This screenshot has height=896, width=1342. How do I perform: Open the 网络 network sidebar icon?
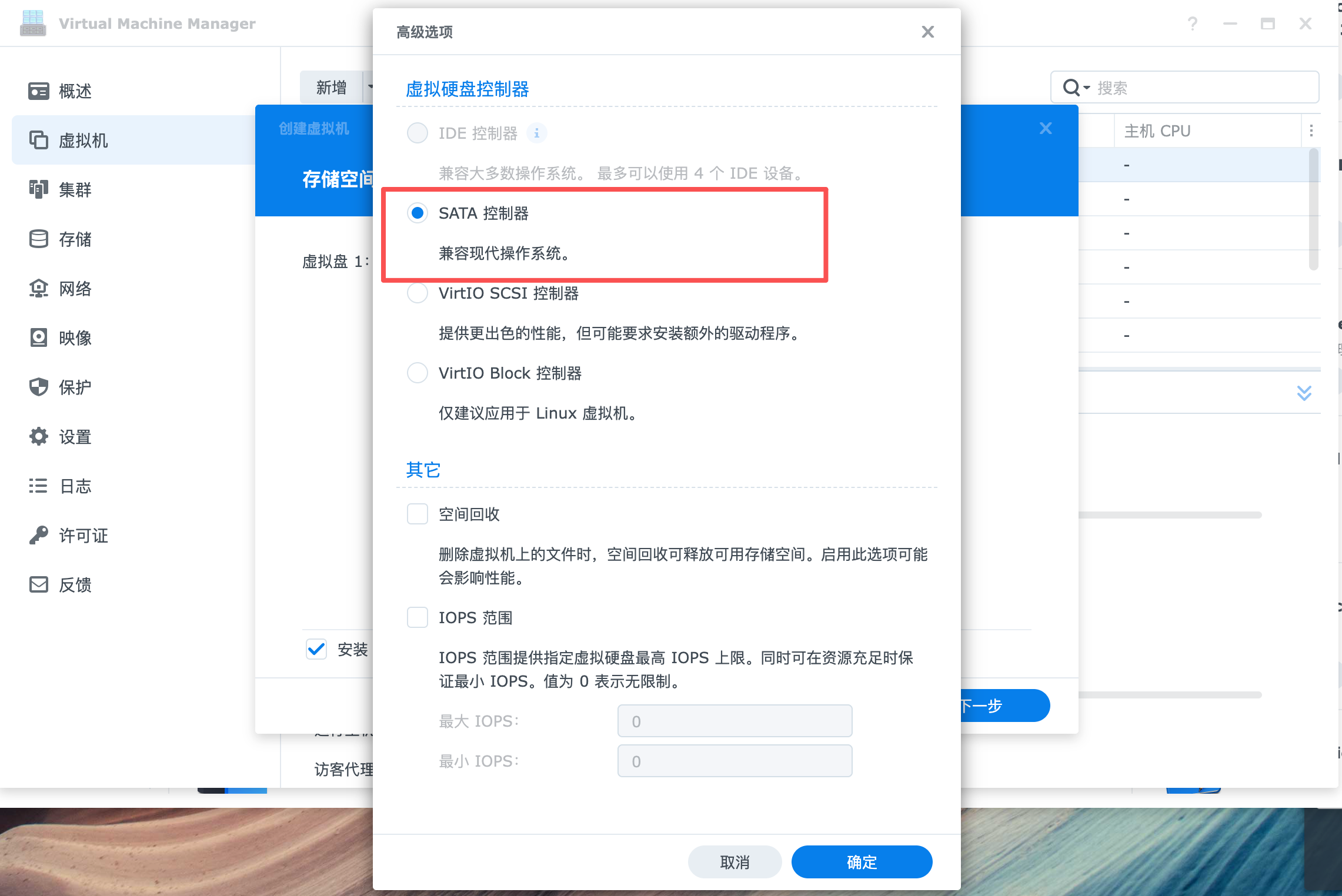tap(39, 288)
